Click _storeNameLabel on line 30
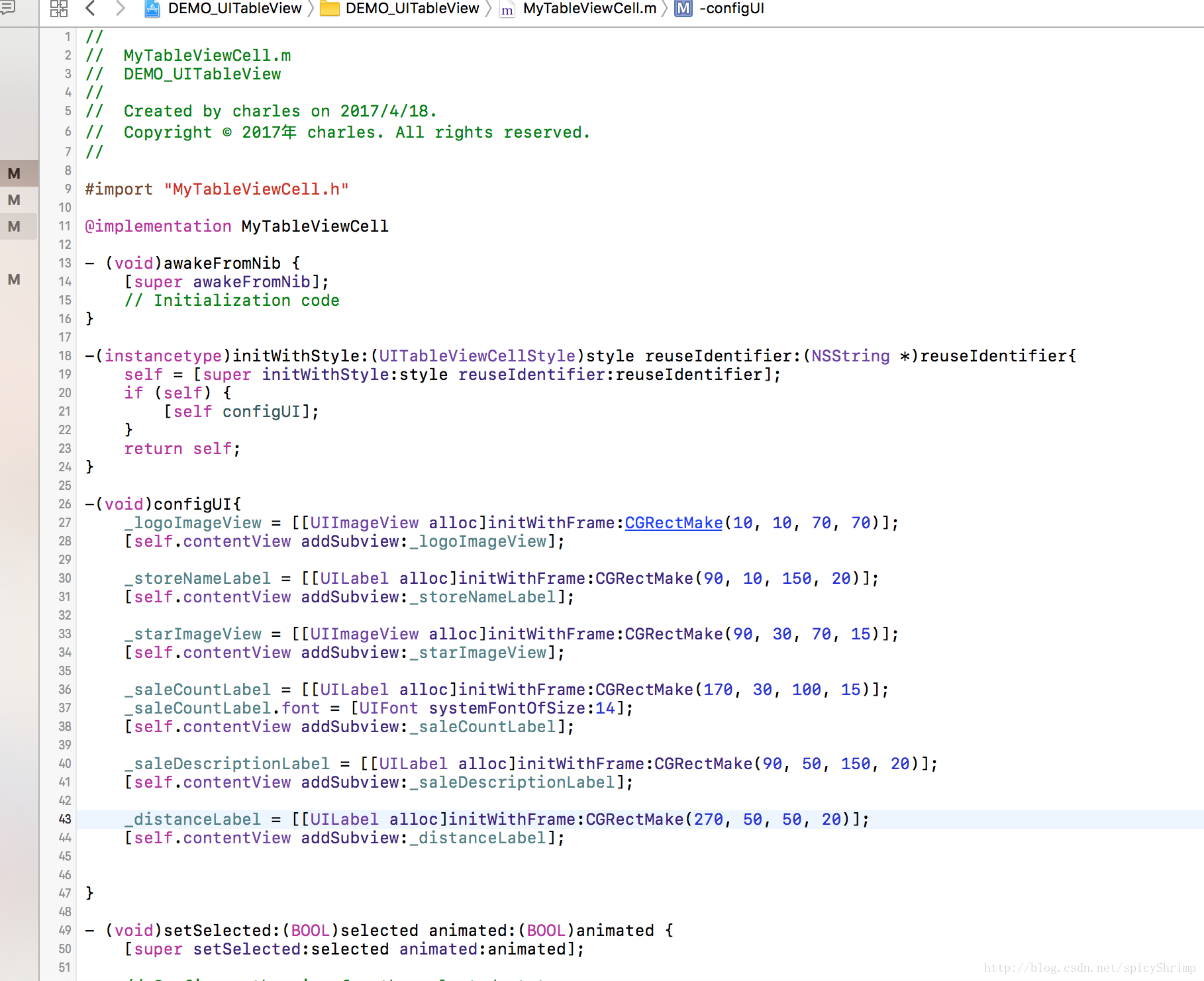Viewport: 1204px width, 981px height. click(198, 579)
